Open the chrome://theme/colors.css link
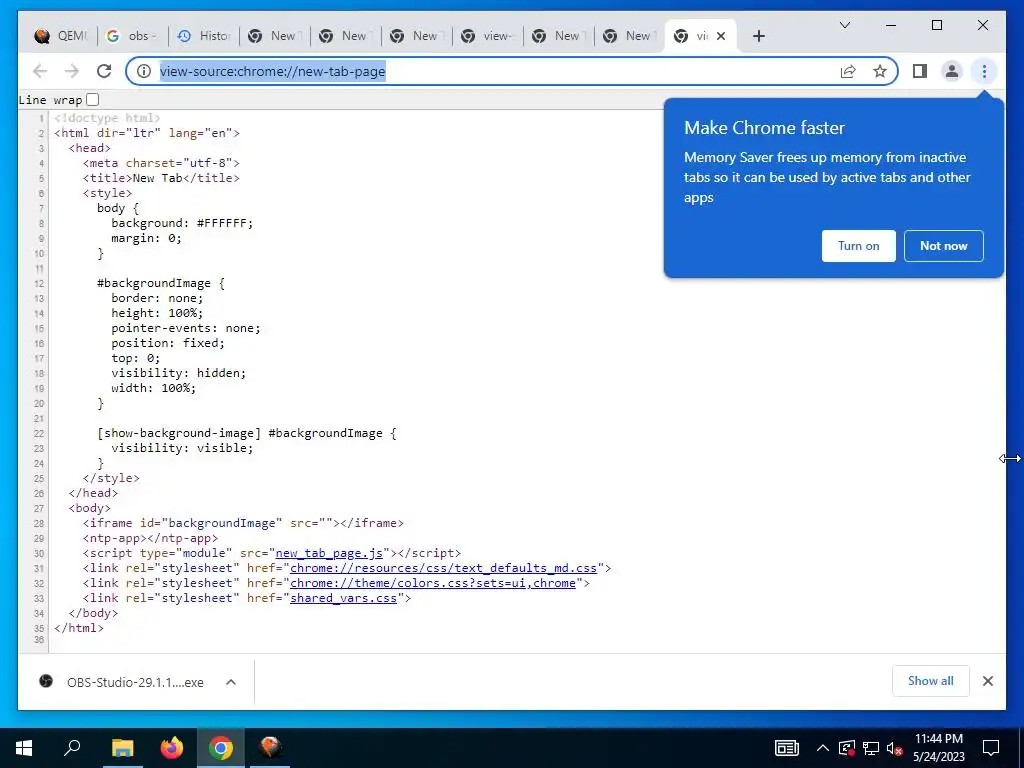1024x768 pixels. [x=433, y=583]
